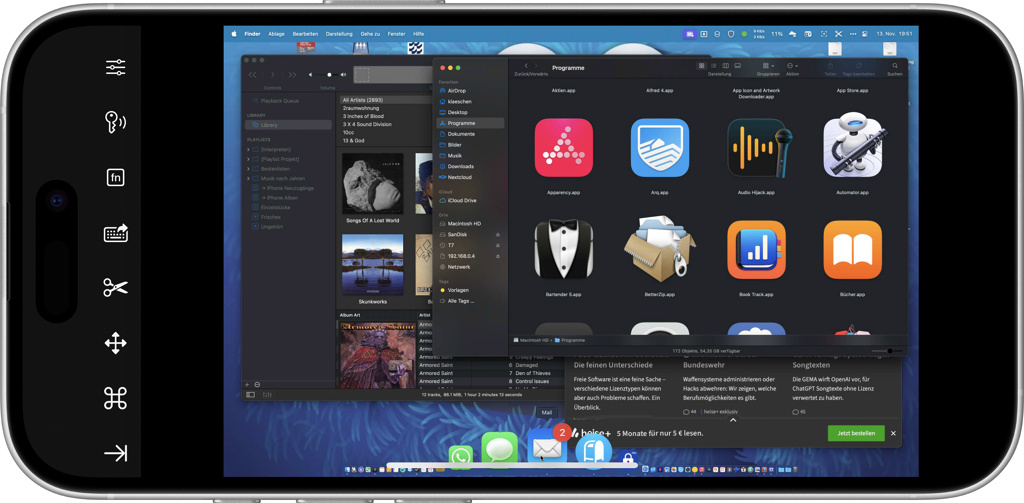
Task: Tap the fn key icon in left toolbar
Action: (115, 178)
